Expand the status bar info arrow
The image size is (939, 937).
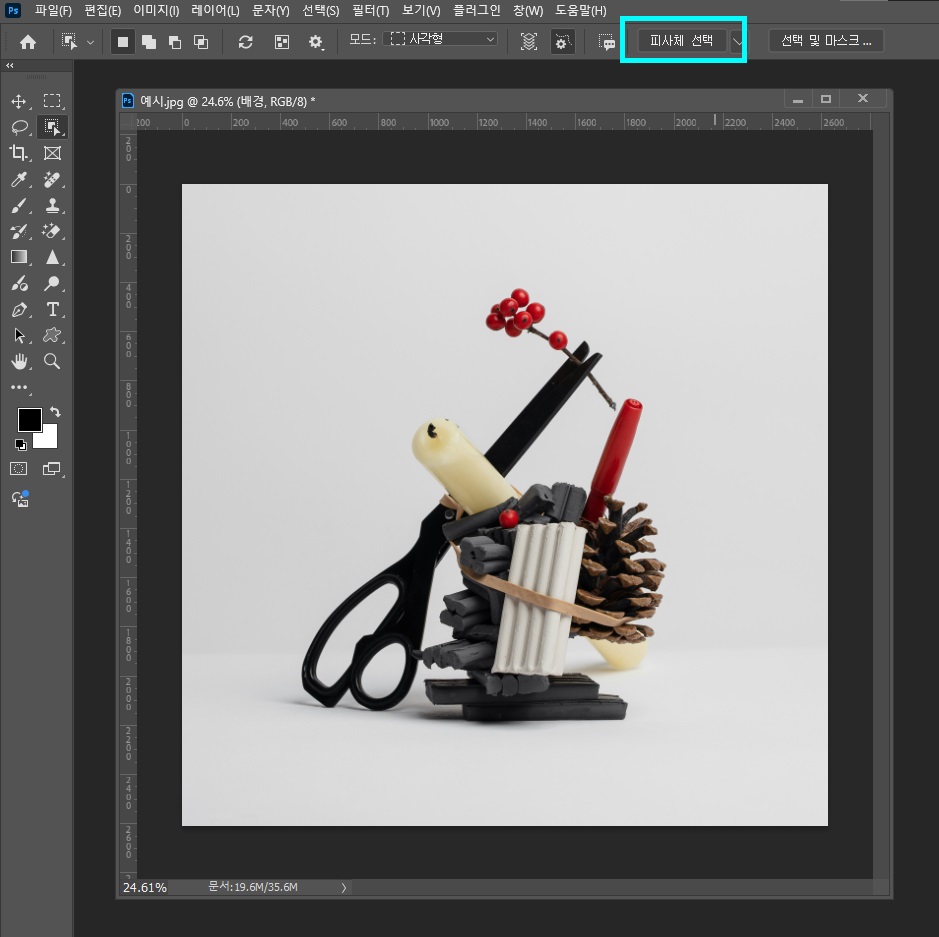coord(344,887)
